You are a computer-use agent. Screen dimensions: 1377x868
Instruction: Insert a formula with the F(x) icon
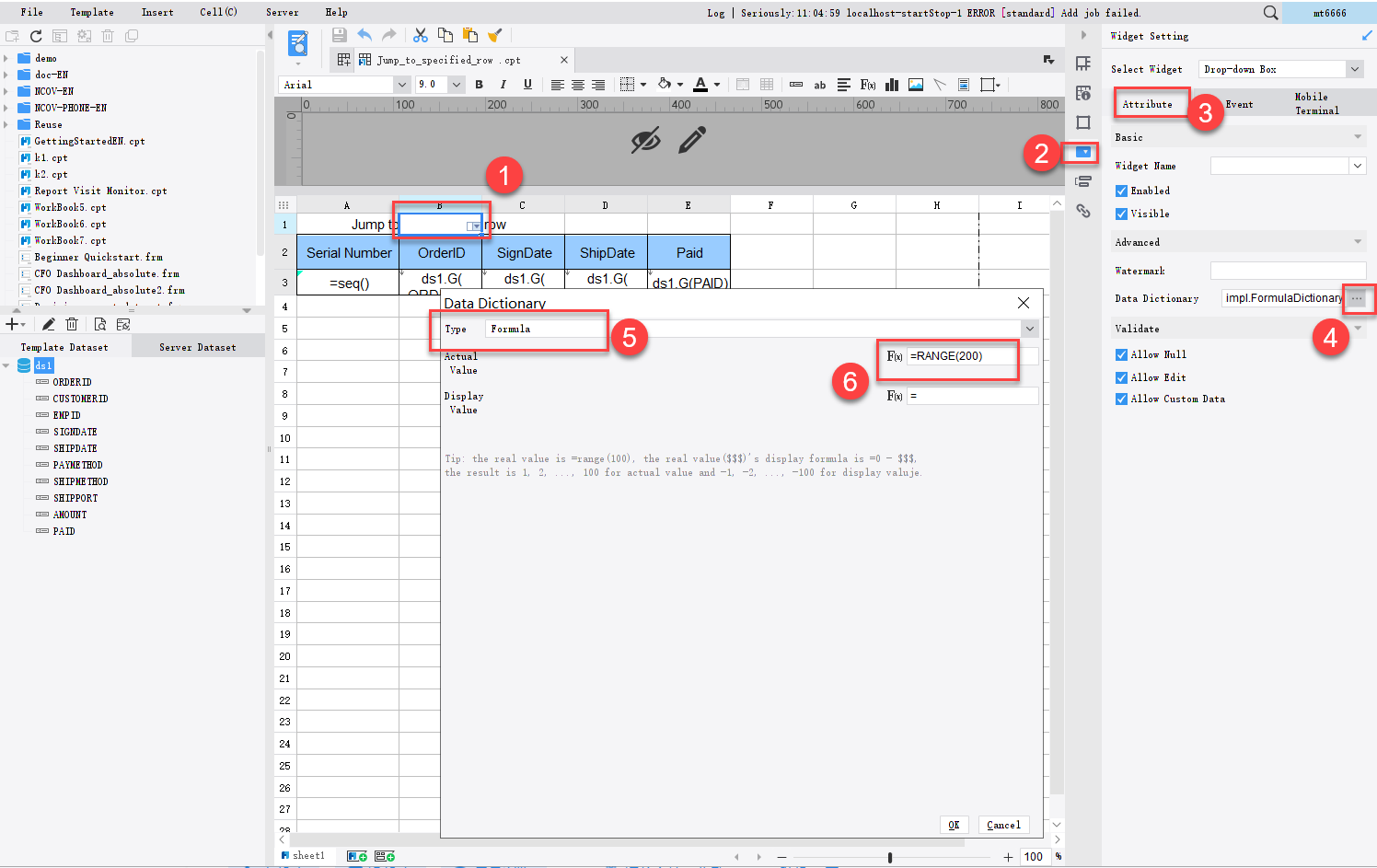pos(868,85)
